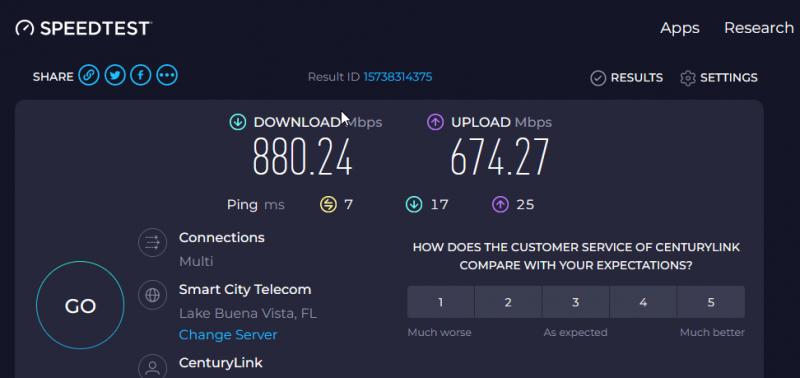Click the Speedtest gauge logo
This screenshot has height=378, width=800.
click(x=24, y=28)
